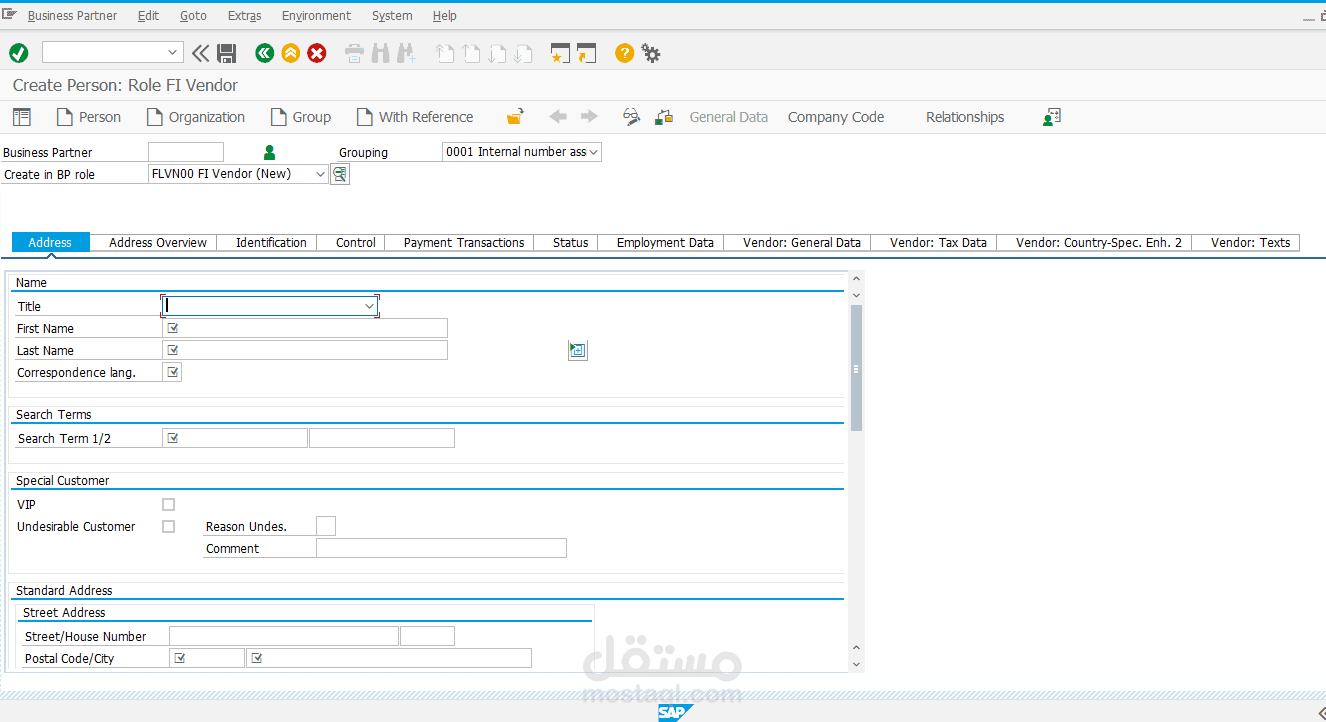Image resolution: width=1326 pixels, height=722 pixels.
Task: Enable the VIP checkbox
Action: point(168,504)
